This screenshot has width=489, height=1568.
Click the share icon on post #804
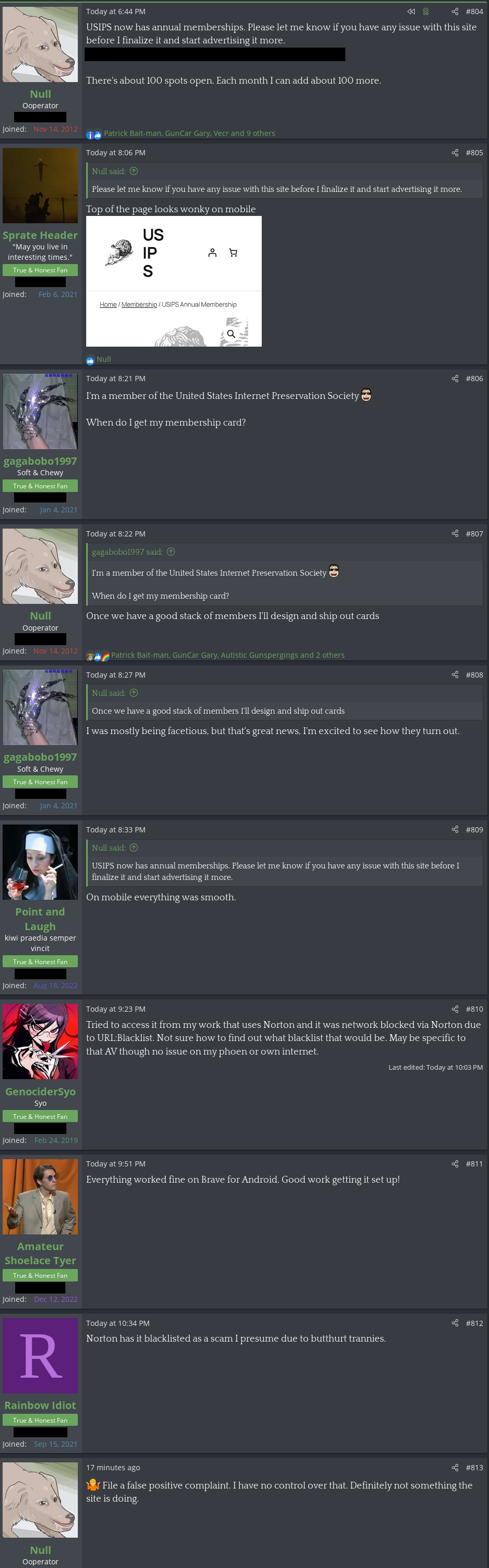(455, 12)
